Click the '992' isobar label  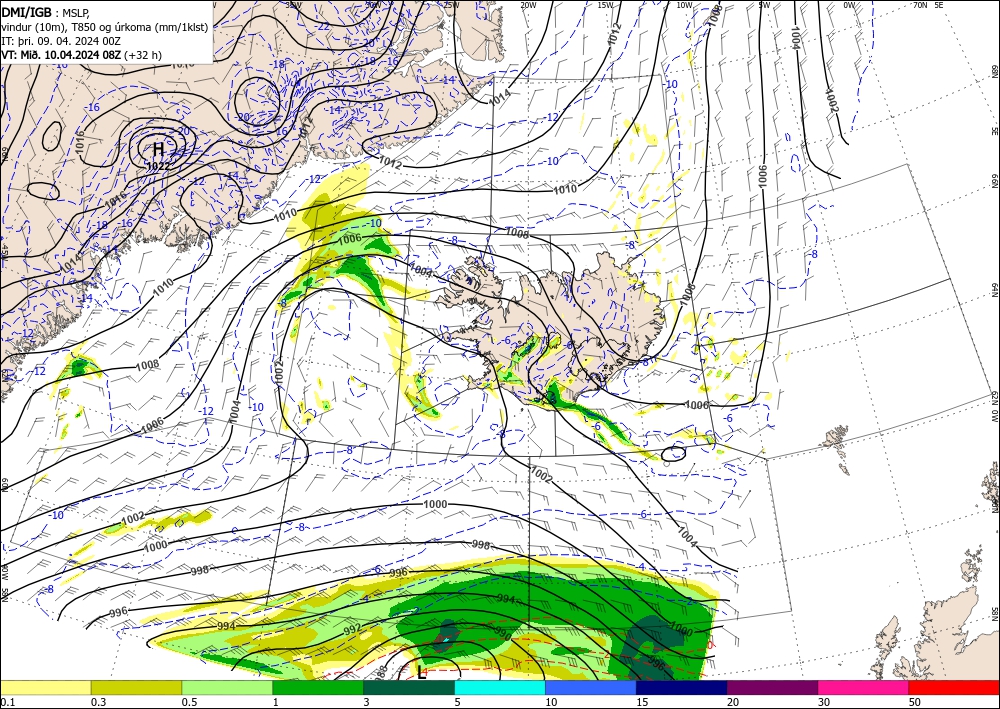coord(352,629)
